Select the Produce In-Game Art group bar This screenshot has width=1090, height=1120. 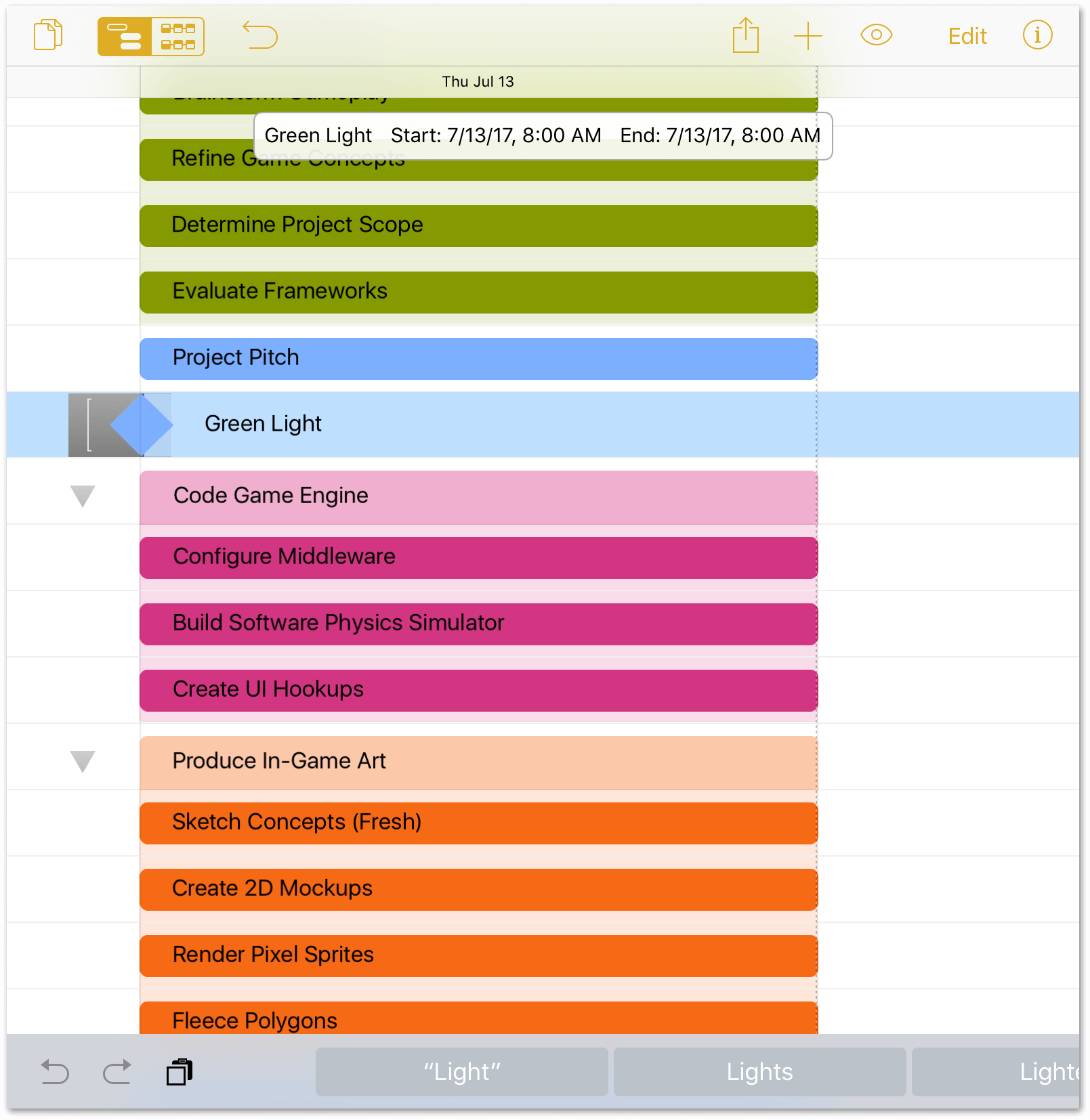pyautogui.click(x=478, y=762)
